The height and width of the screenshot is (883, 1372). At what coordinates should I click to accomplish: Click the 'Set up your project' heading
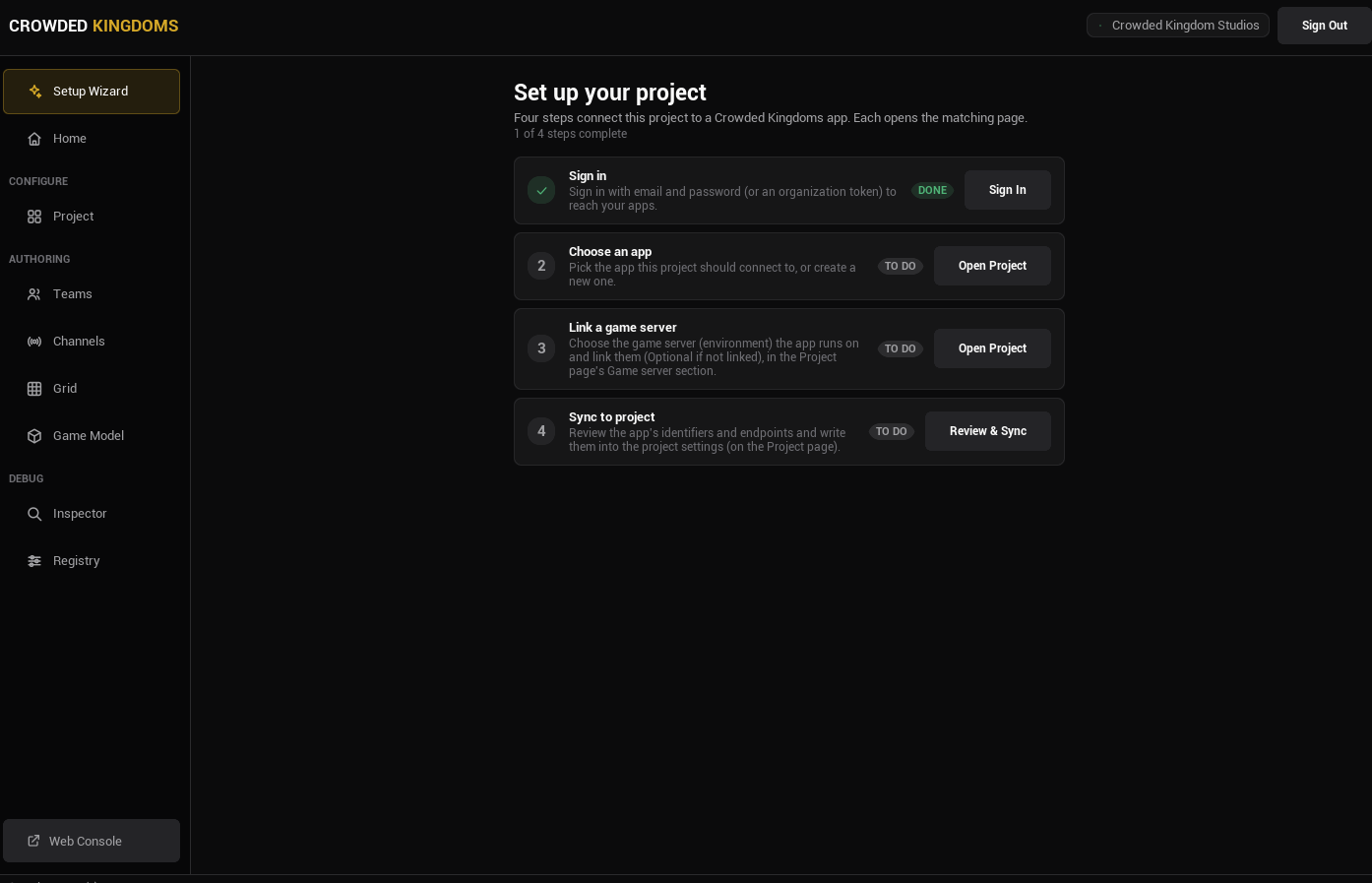[610, 93]
